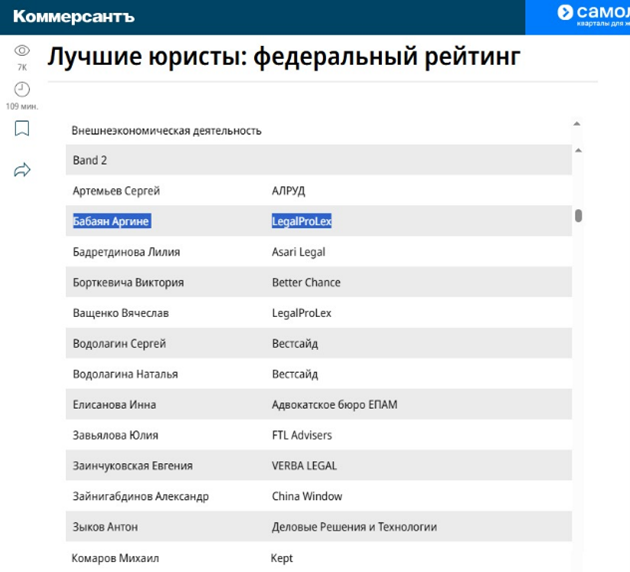Click the table scrollbar thumb
Image resolution: width=630 pixels, height=572 pixels.
tap(578, 216)
